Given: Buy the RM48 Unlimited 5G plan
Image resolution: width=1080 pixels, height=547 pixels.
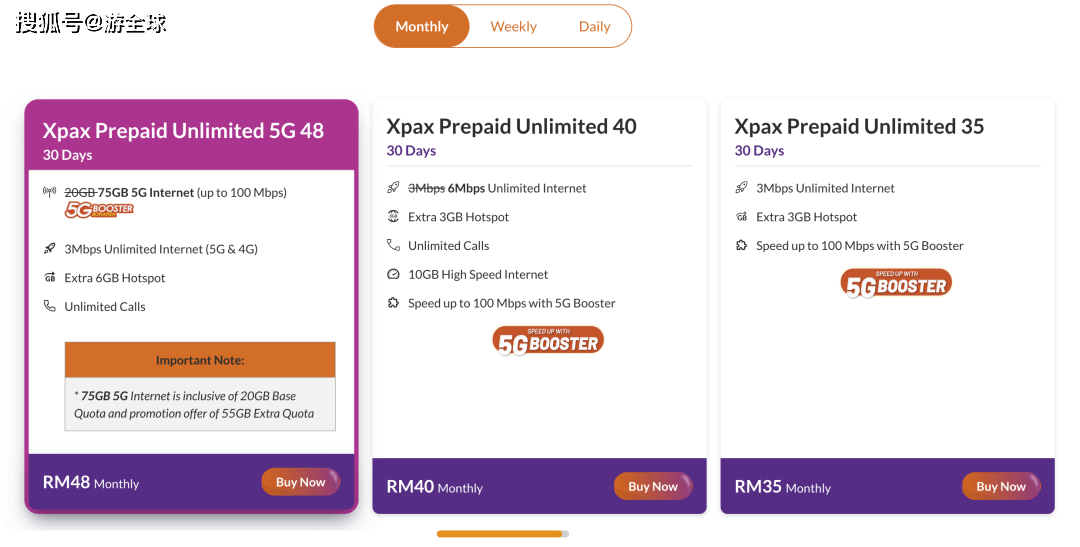Looking at the screenshot, I should 300,482.
